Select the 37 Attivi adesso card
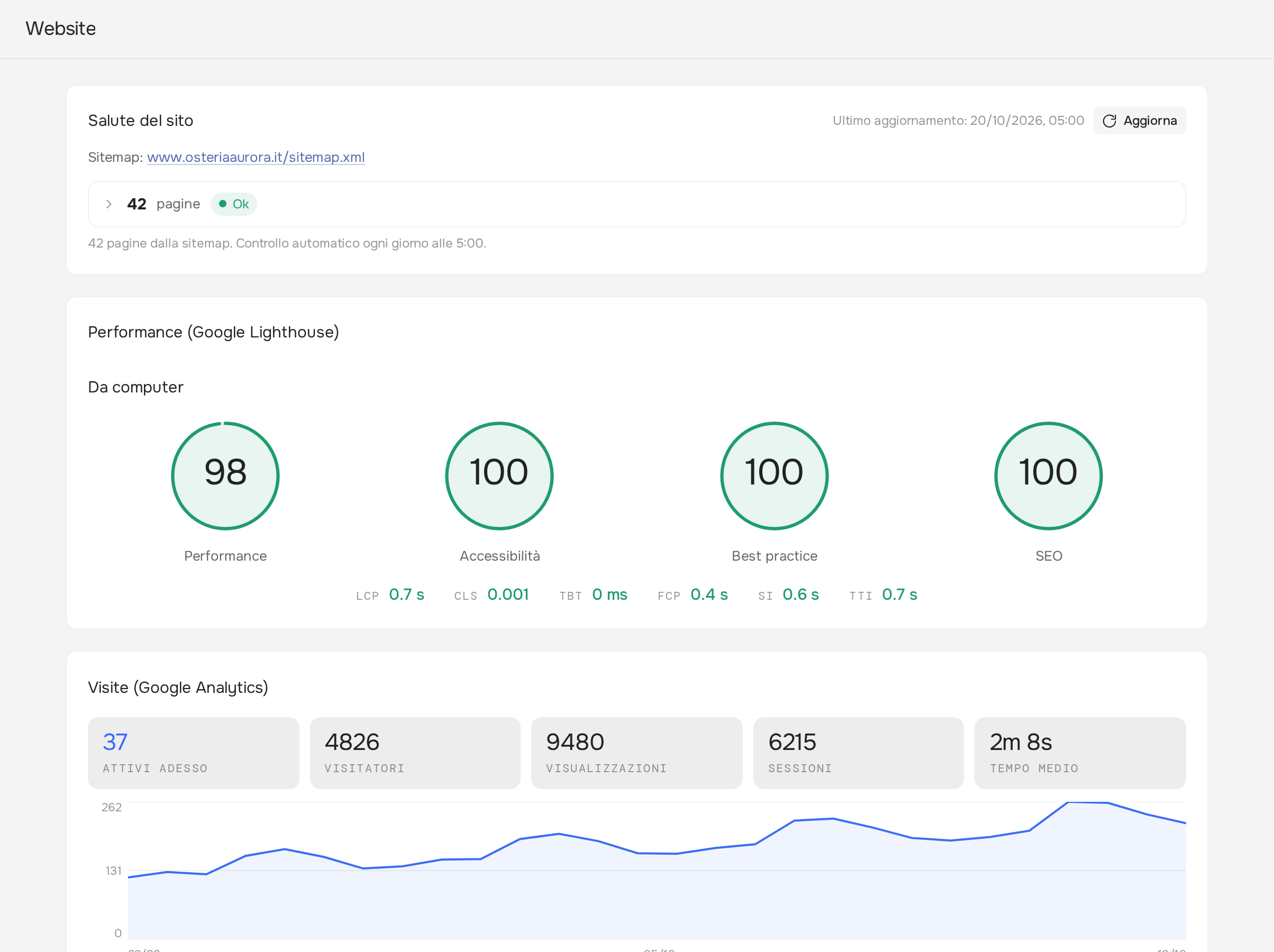The height and width of the screenshot is (952, 1274). point(194,753)
